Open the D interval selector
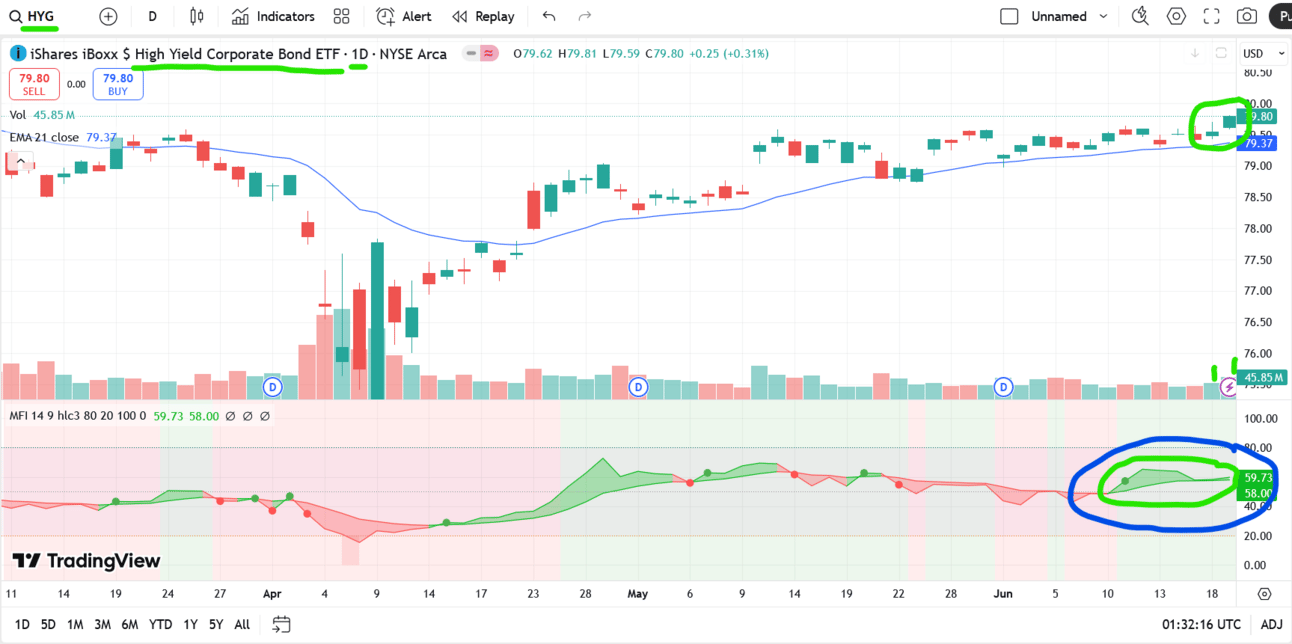 point(152,16)
